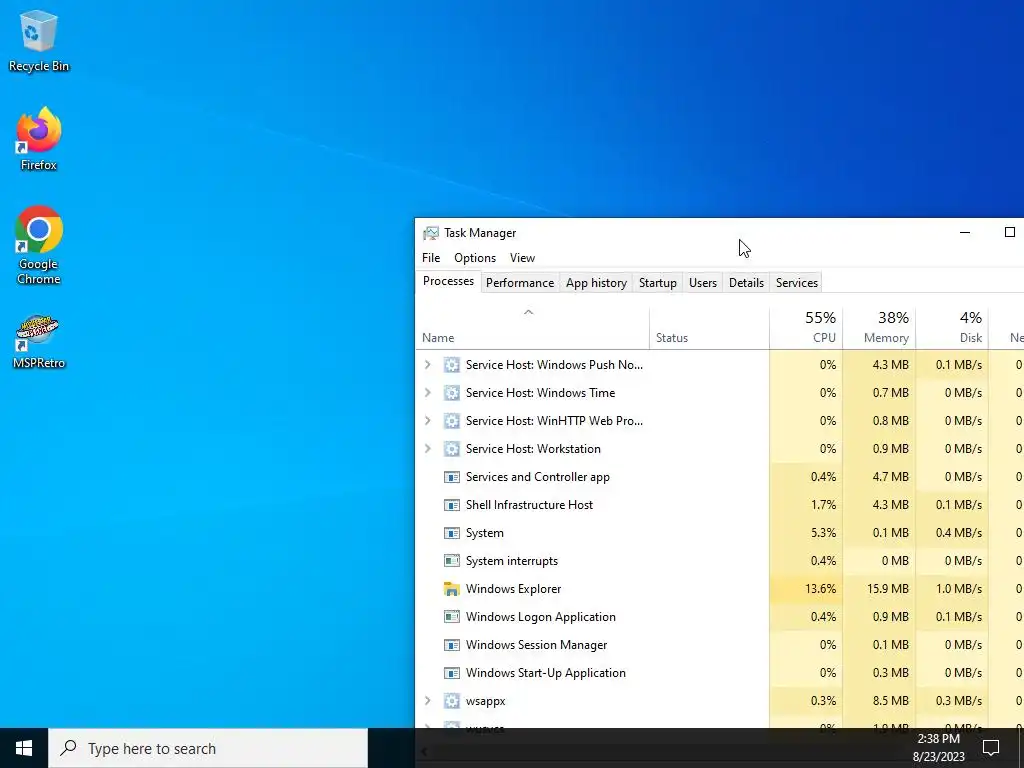Open the Options menu

(x=475, y=258)
